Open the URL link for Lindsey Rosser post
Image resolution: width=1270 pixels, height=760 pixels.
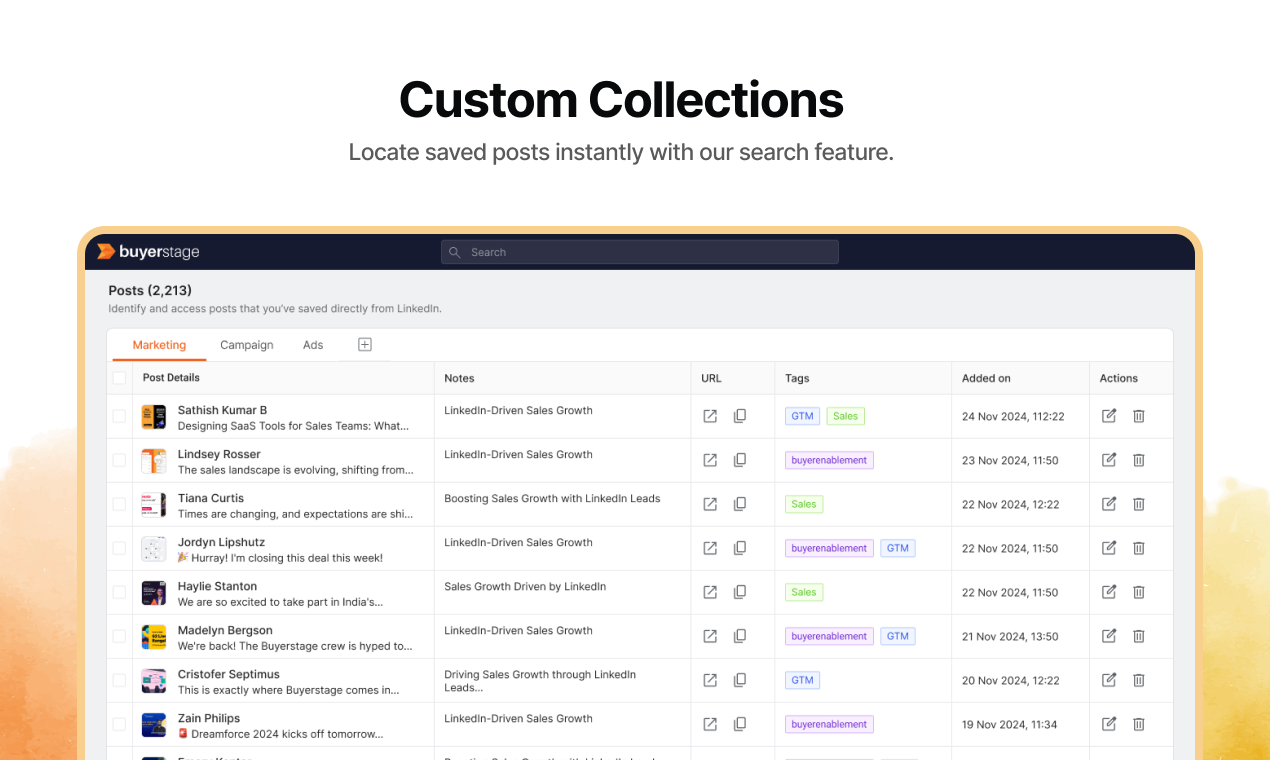(710, 460)
